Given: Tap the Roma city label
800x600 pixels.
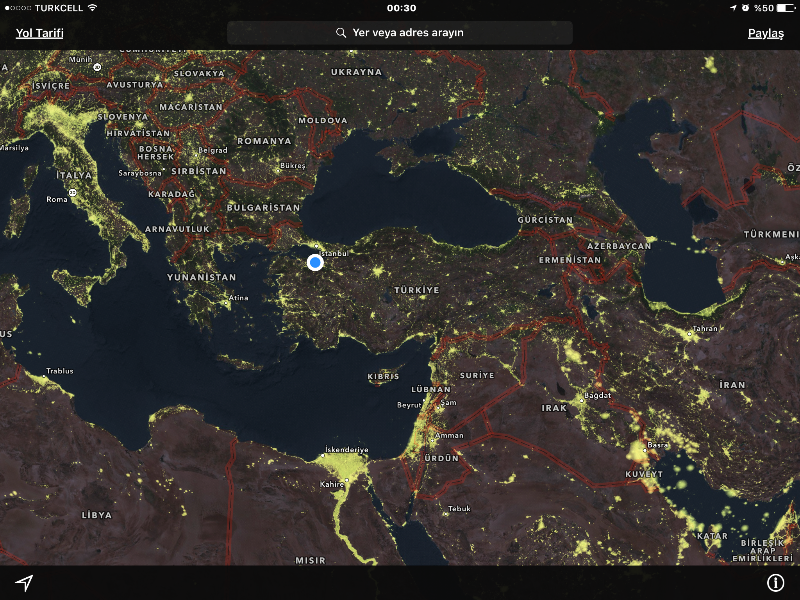Looking at the screenshot, I should point(57,200).
